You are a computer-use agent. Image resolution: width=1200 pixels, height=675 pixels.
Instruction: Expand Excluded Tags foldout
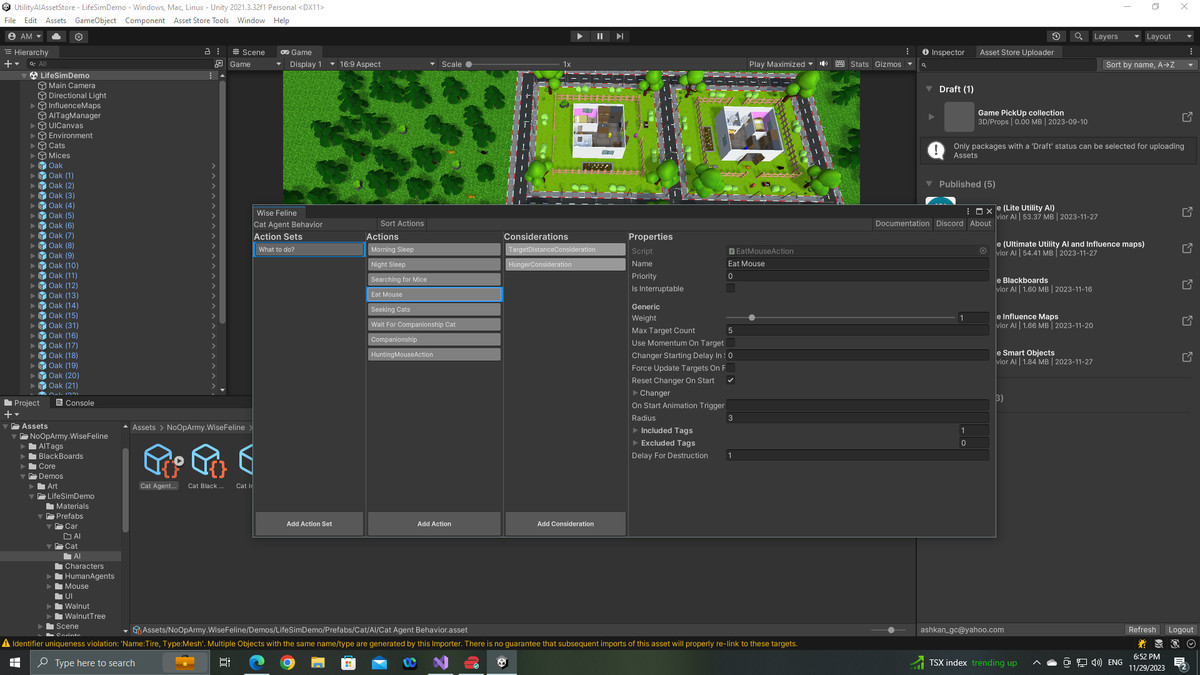(635, 443)
